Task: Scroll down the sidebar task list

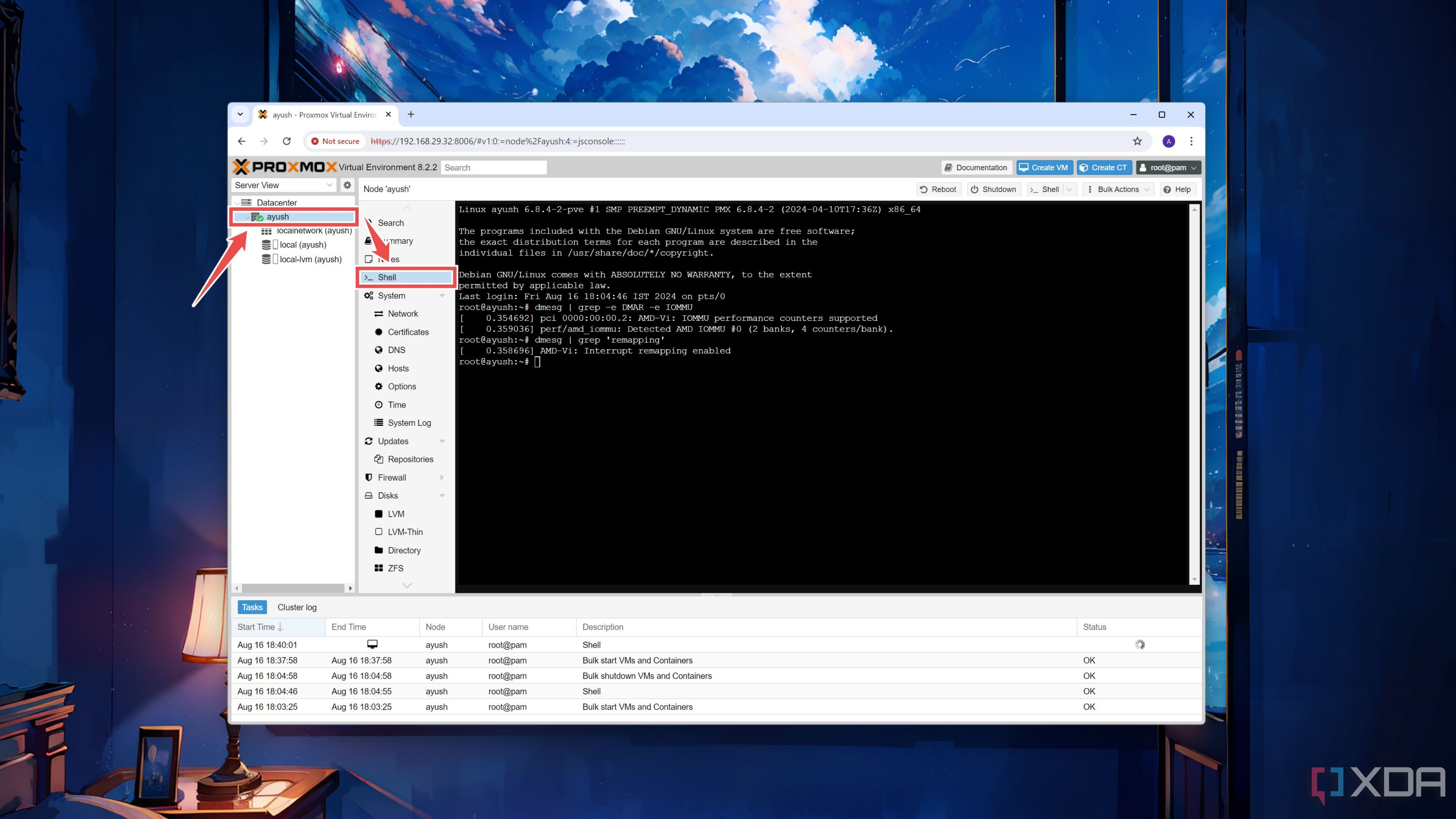Action: pyautogui.click(x=407, y=583)
